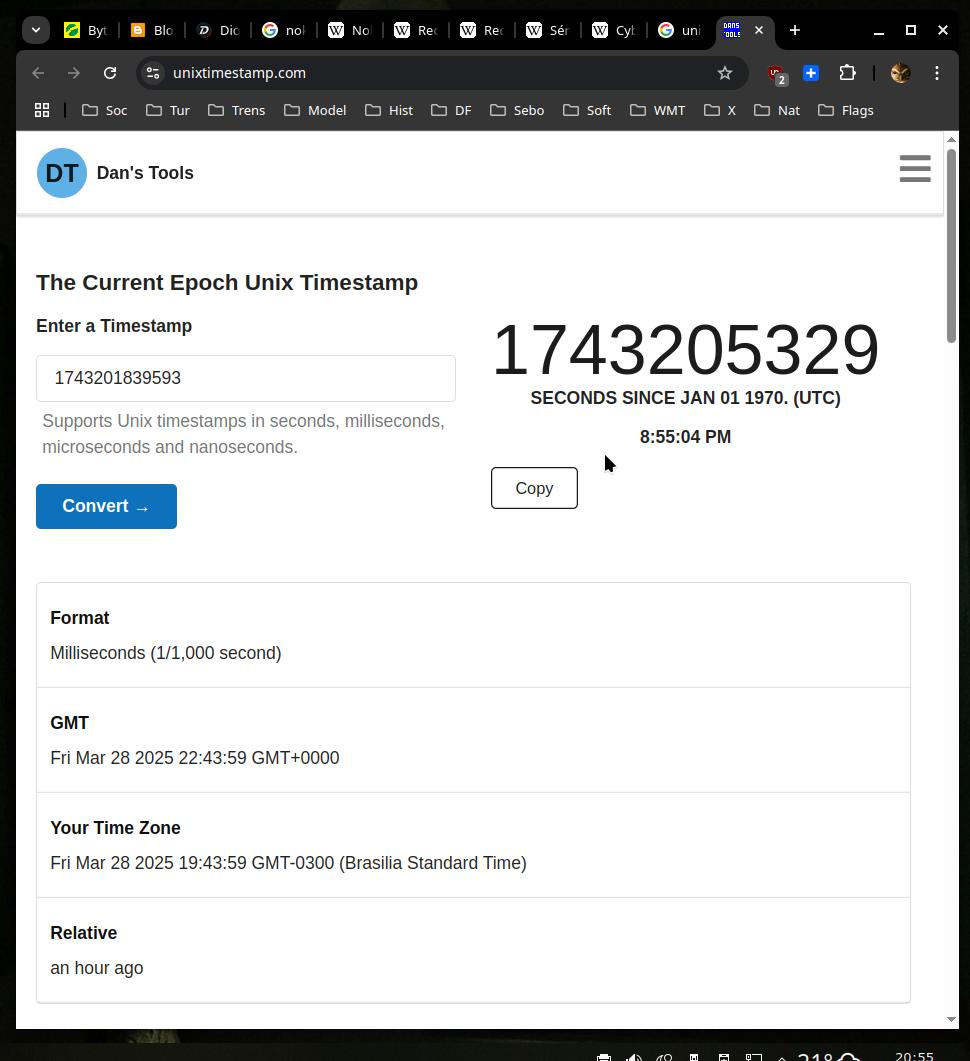Open the apps grid in bookmarks bar
Screen dimensions: 970x1061
pyautogui.click(x=42, y=110)
